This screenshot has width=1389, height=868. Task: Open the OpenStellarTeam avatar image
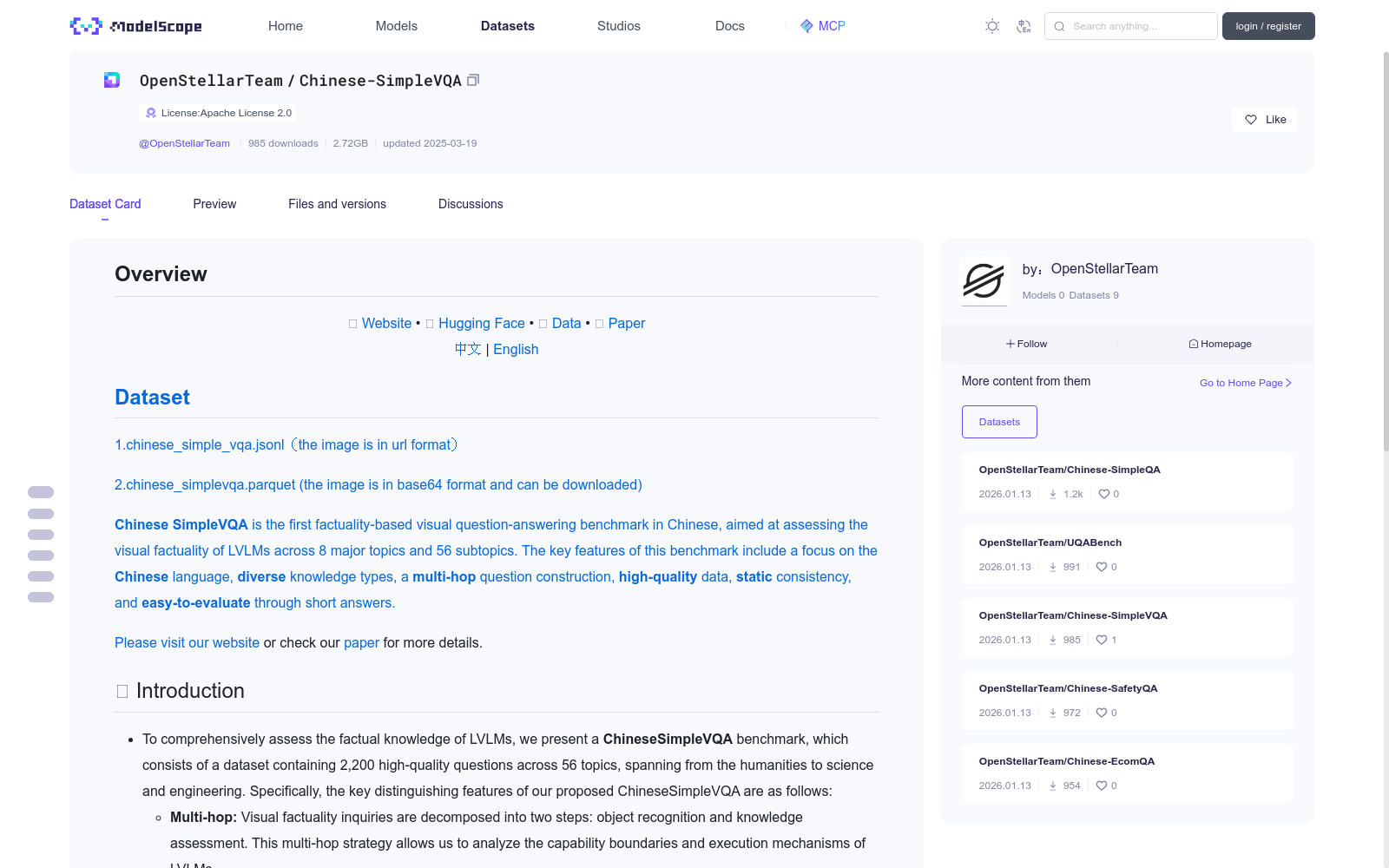[x=984, y=281]
